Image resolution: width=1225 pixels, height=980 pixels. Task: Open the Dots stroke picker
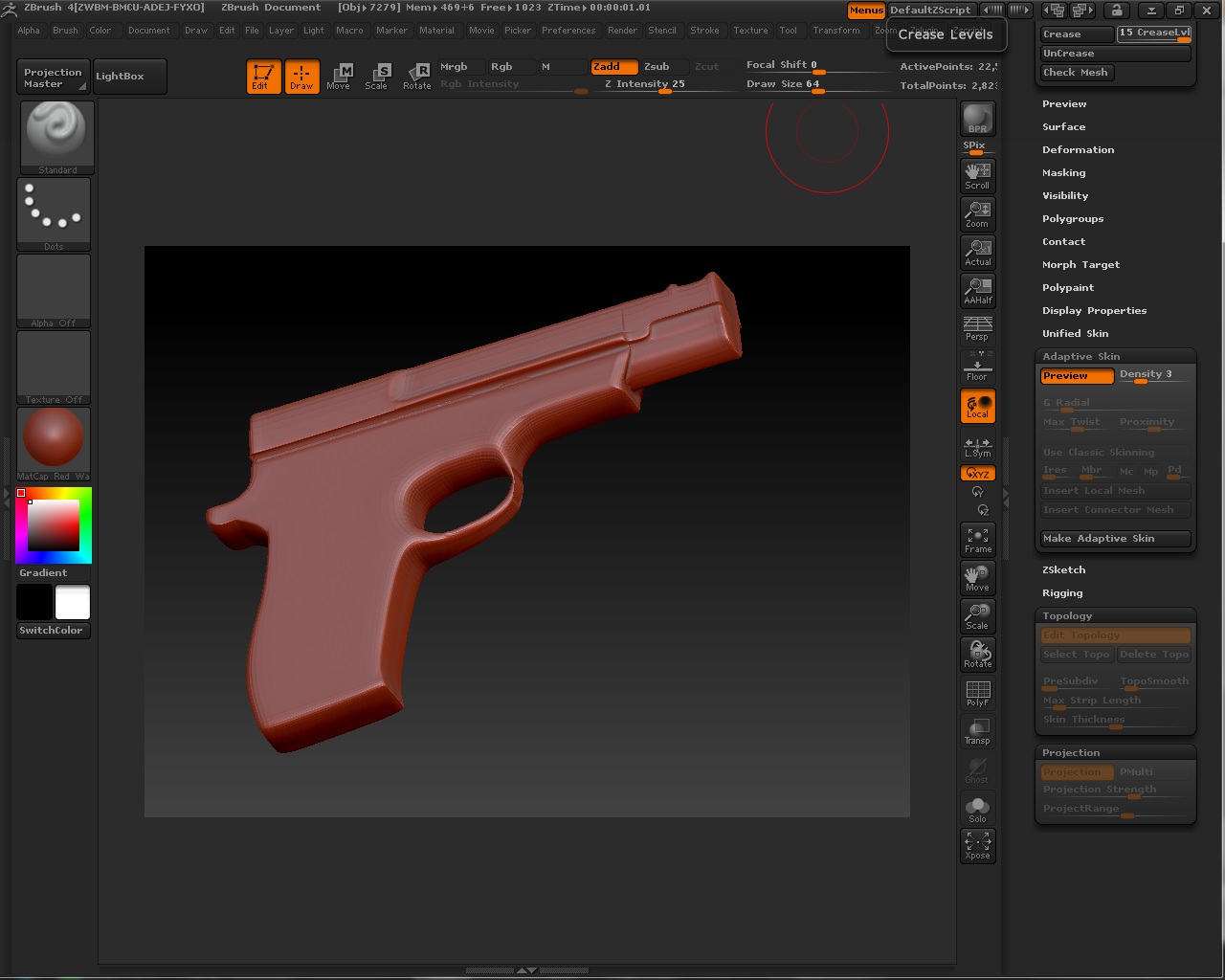click(x=54, y=214)
